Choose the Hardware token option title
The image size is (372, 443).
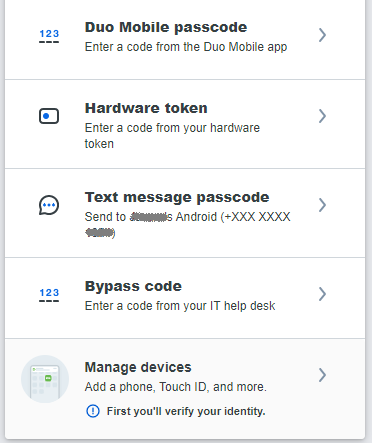(146, 108)
